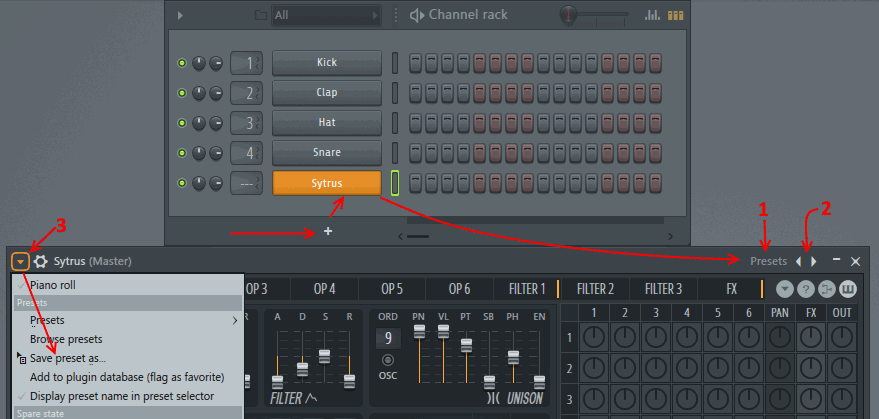Open the graph editor bars icon
The width and height of the screenshot is (879, 419).
653,15
